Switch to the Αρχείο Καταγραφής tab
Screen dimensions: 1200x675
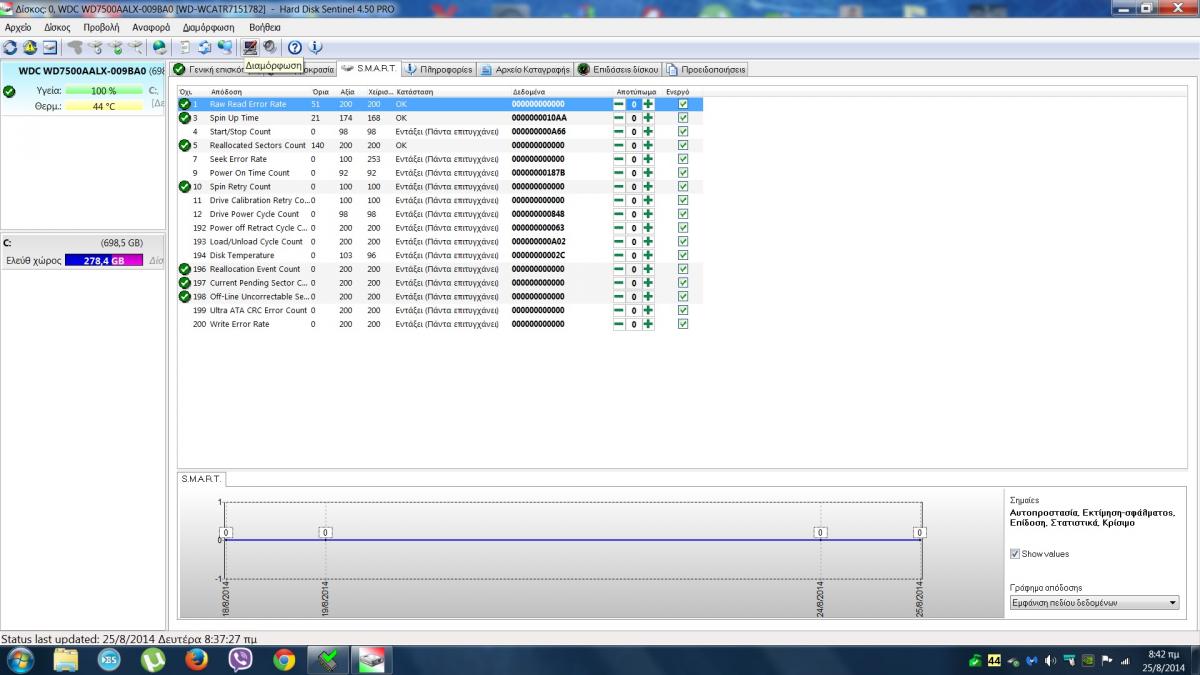point(525,70)
